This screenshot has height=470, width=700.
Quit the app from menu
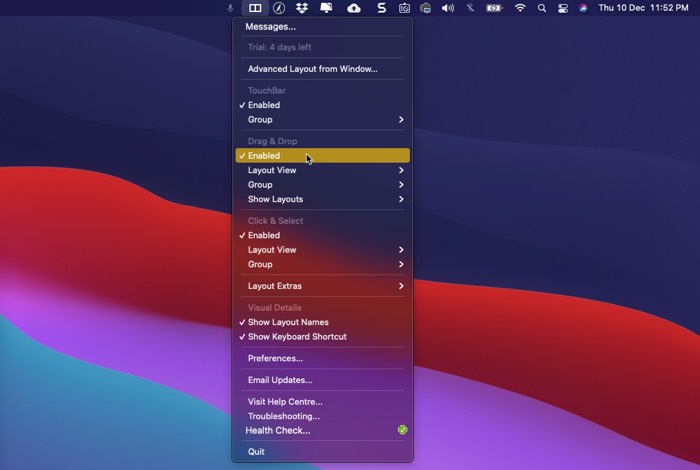point(322,452)
